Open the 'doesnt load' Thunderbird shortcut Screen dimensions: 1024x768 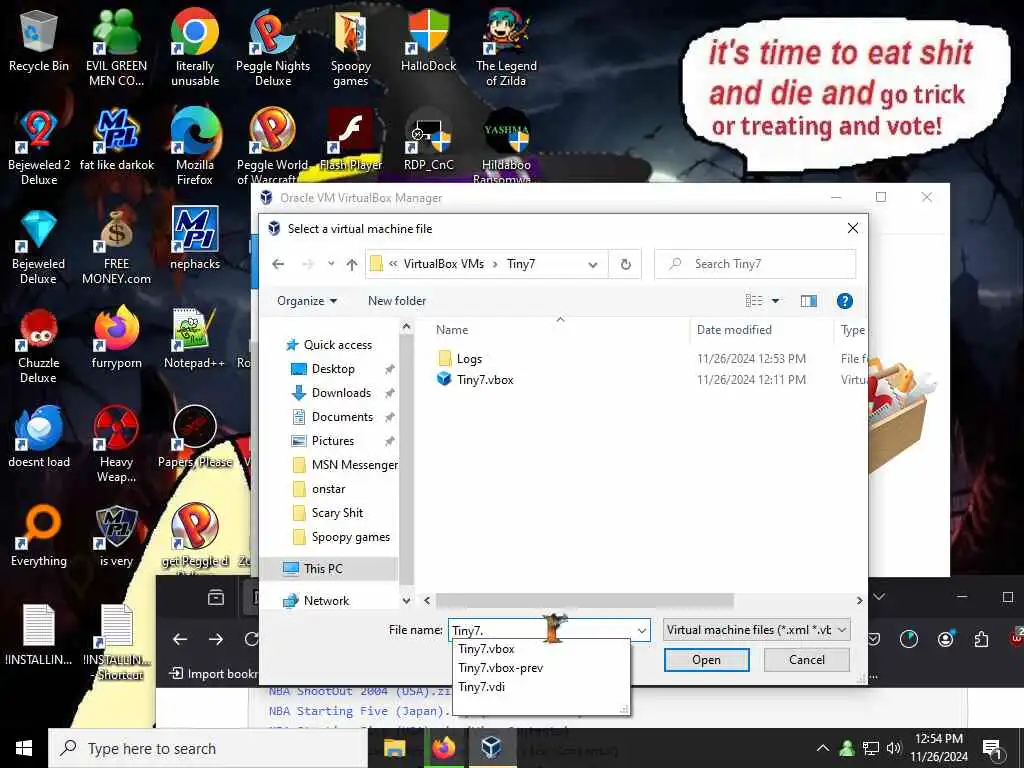pyautogui.click(x=39, y=436)
